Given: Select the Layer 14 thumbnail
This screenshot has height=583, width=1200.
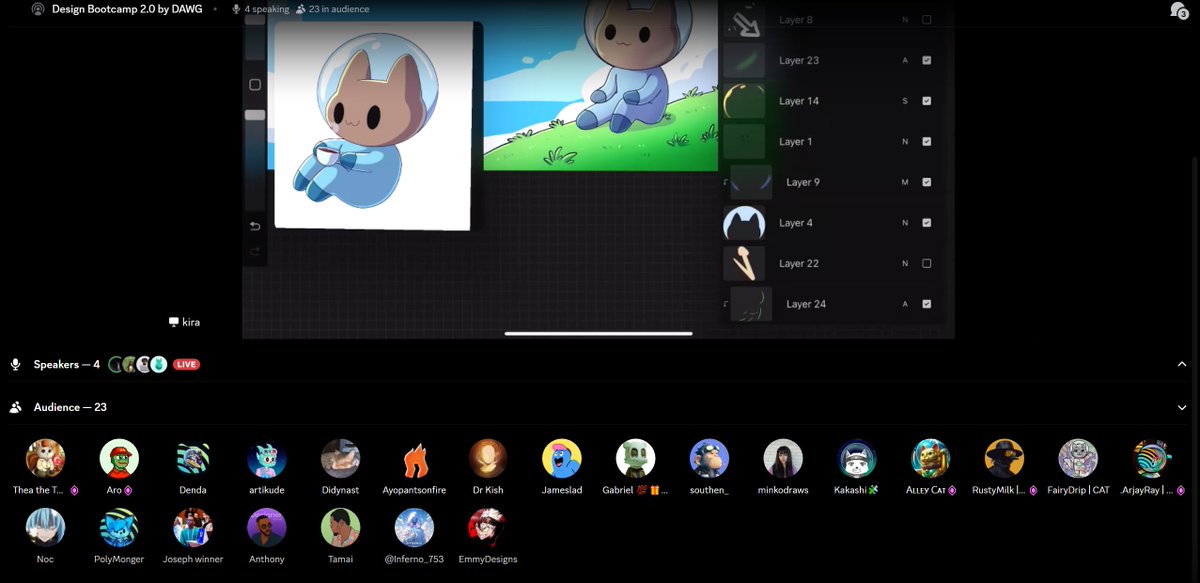Looking at the screenshot, I should [744, 101].
